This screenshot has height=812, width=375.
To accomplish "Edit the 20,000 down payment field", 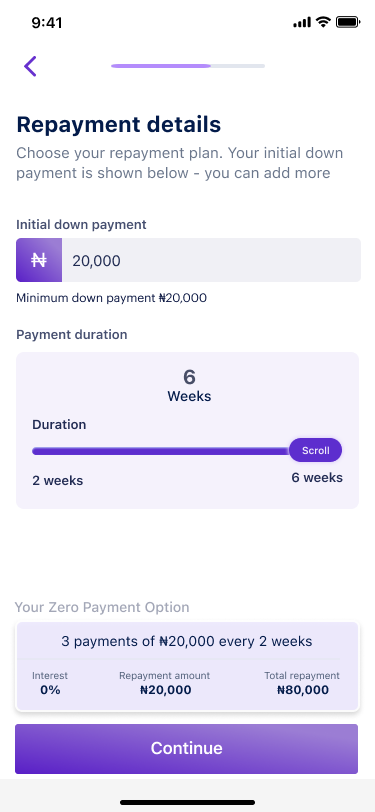I will coord(211,260).
